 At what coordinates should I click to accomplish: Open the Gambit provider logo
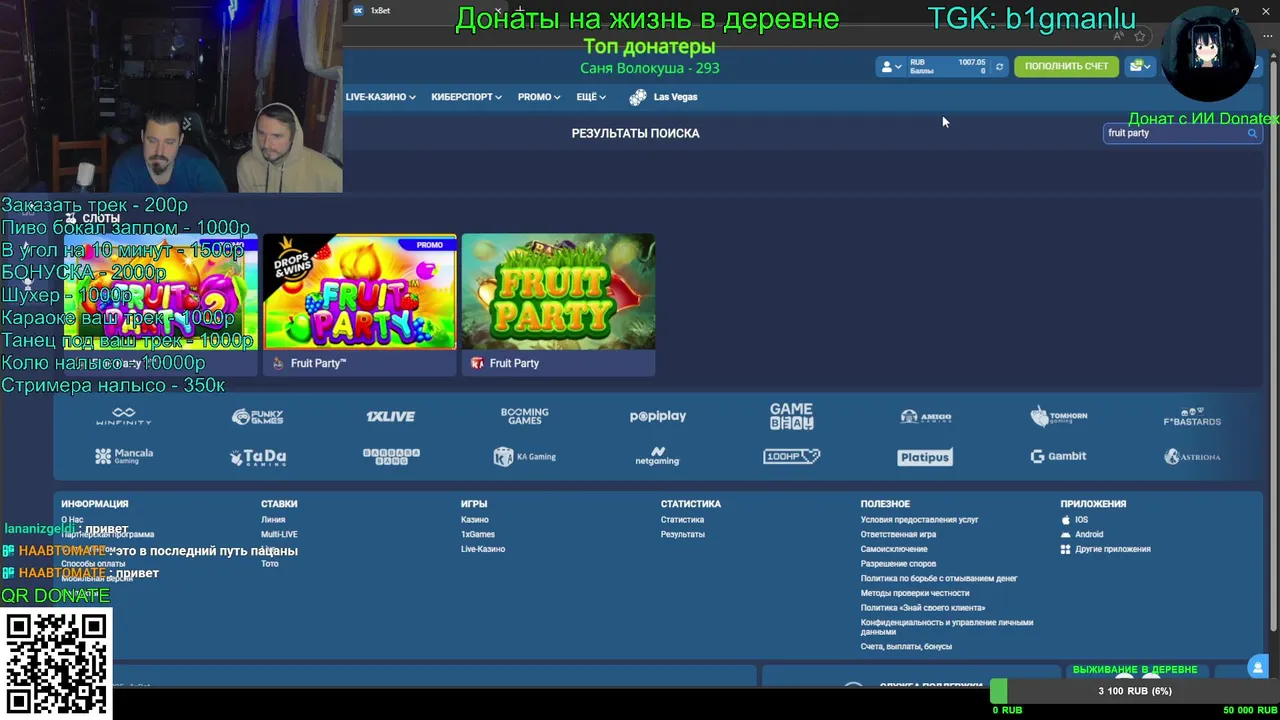[1058, 456]
